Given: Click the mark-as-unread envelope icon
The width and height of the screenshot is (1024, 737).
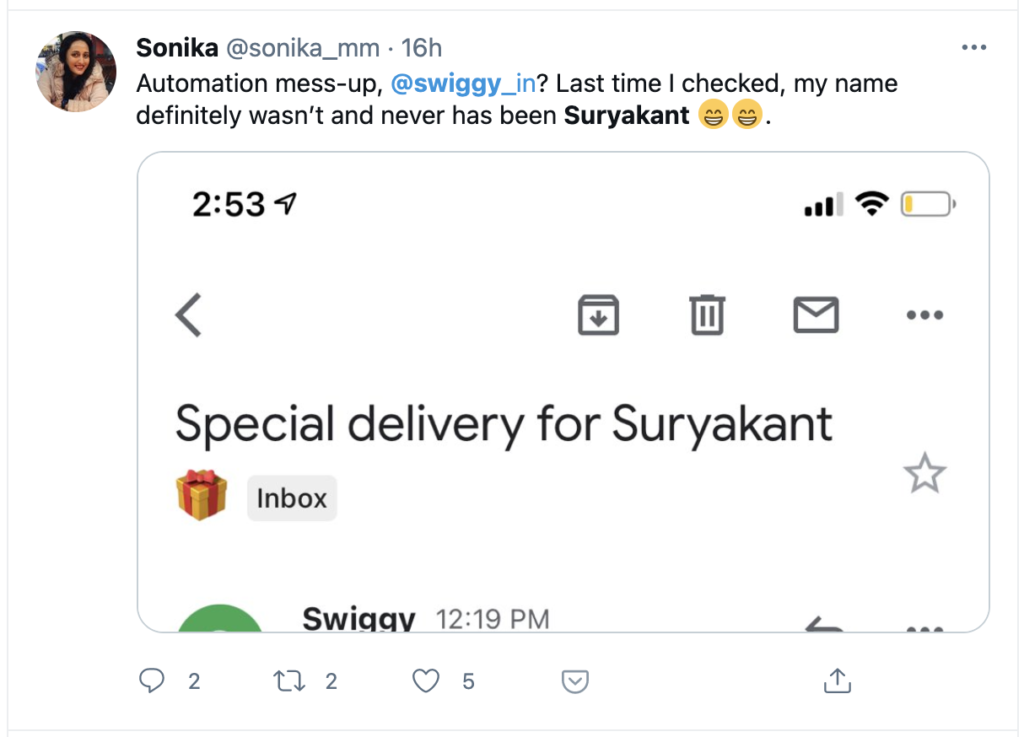Looking at the screenshot, I should coord(815,316).
